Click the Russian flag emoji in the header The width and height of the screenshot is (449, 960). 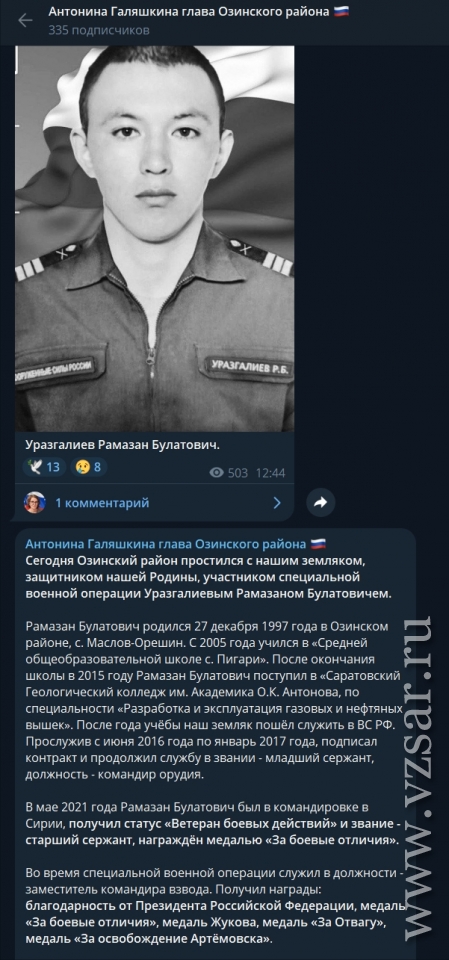tap(341, 12)
